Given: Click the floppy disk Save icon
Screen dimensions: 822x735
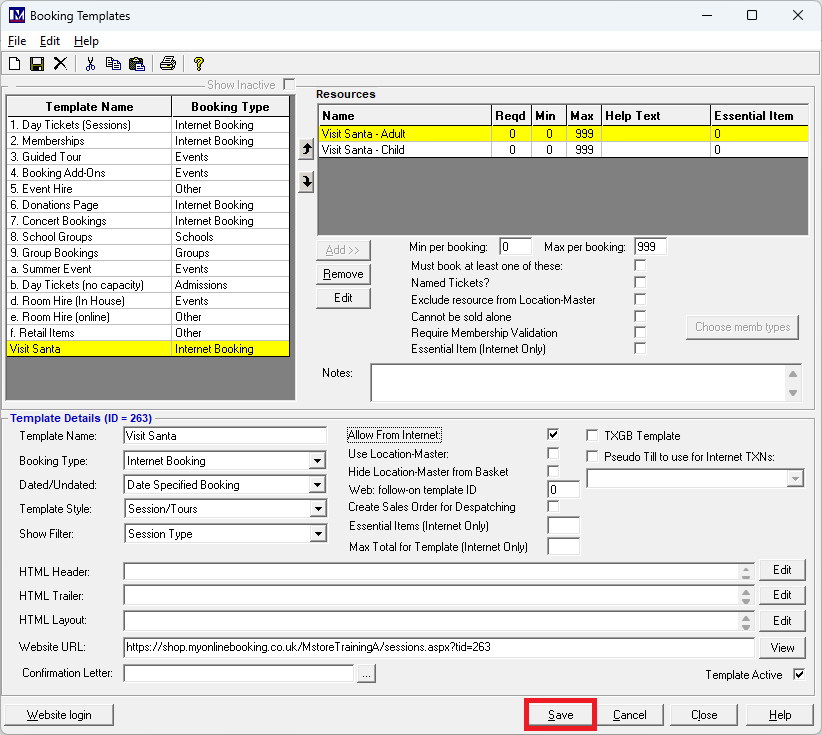Looking at the screenshot, I should pos(37,64).
